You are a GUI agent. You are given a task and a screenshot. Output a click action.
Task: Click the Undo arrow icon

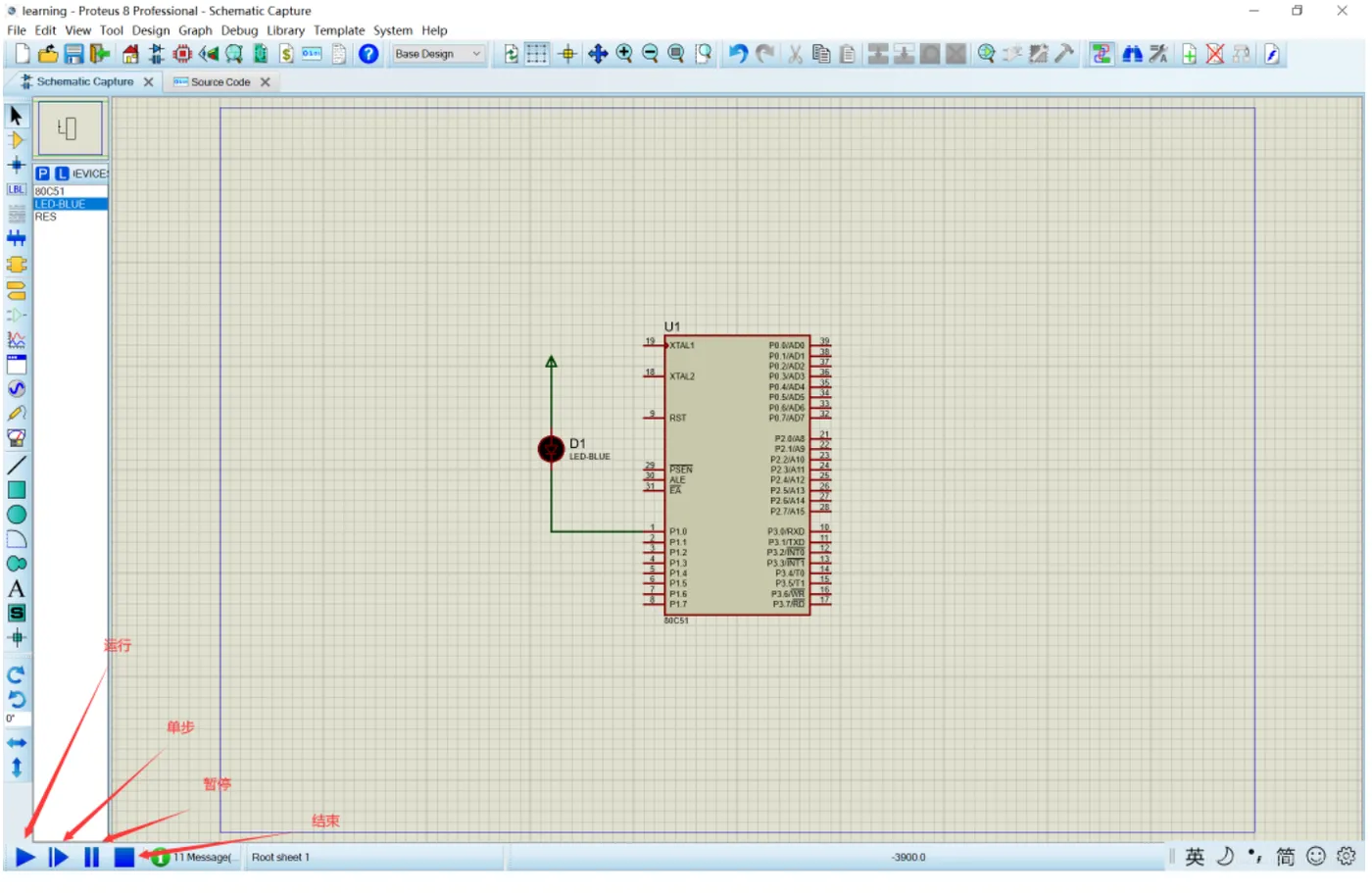738,54
